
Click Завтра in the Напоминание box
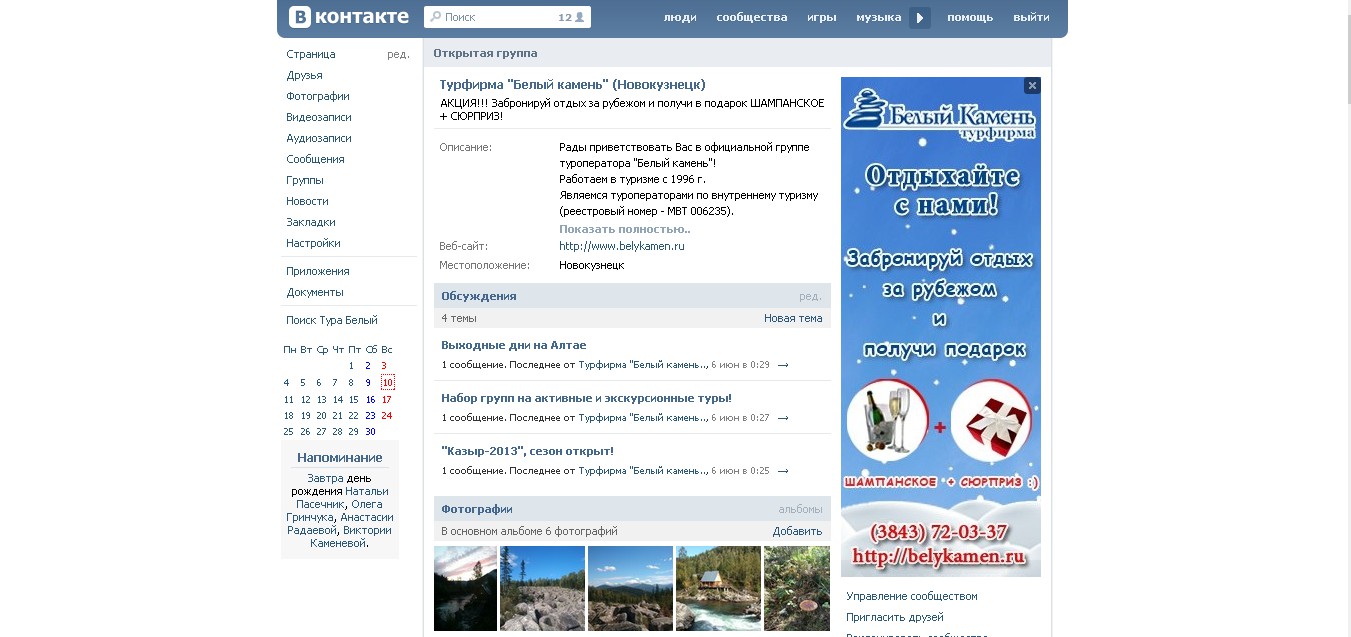click(x=325, y=478)
